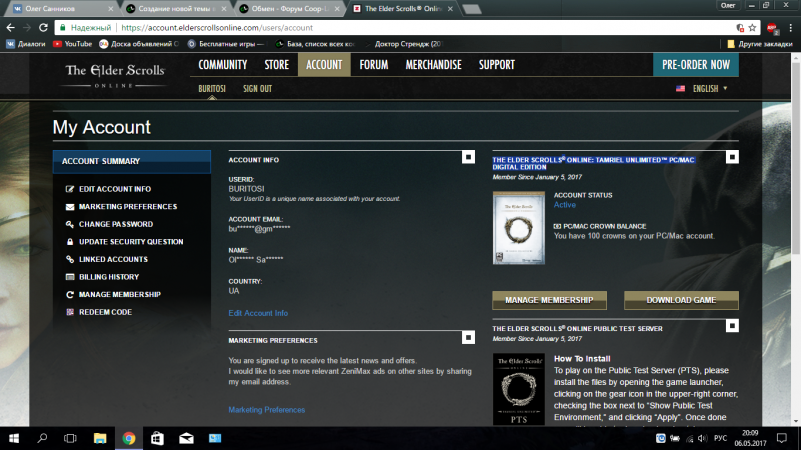Screen dimensions: 801x450
Task: Open the Доктор Стрендж bookmark
Action: tap(405, 44)
